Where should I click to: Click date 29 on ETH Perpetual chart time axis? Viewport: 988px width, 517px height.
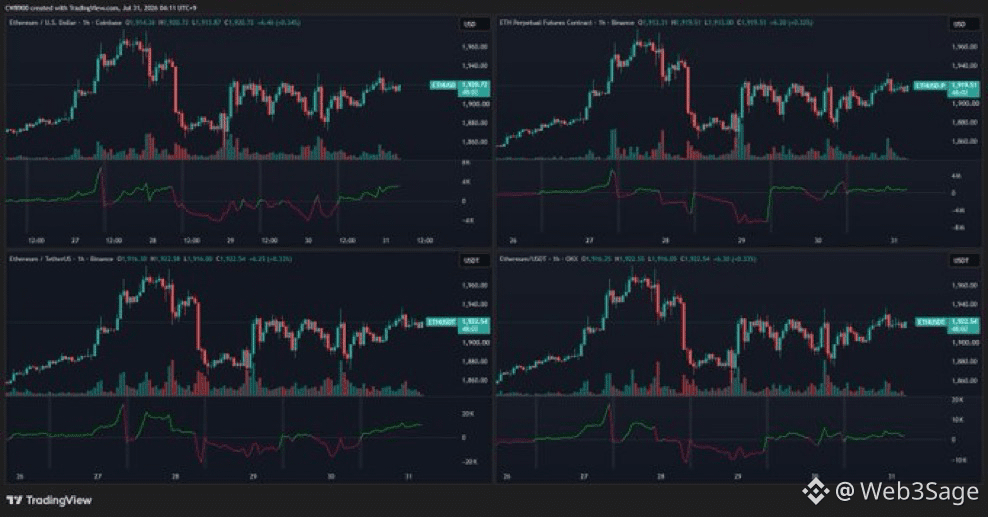coord(742,241)
